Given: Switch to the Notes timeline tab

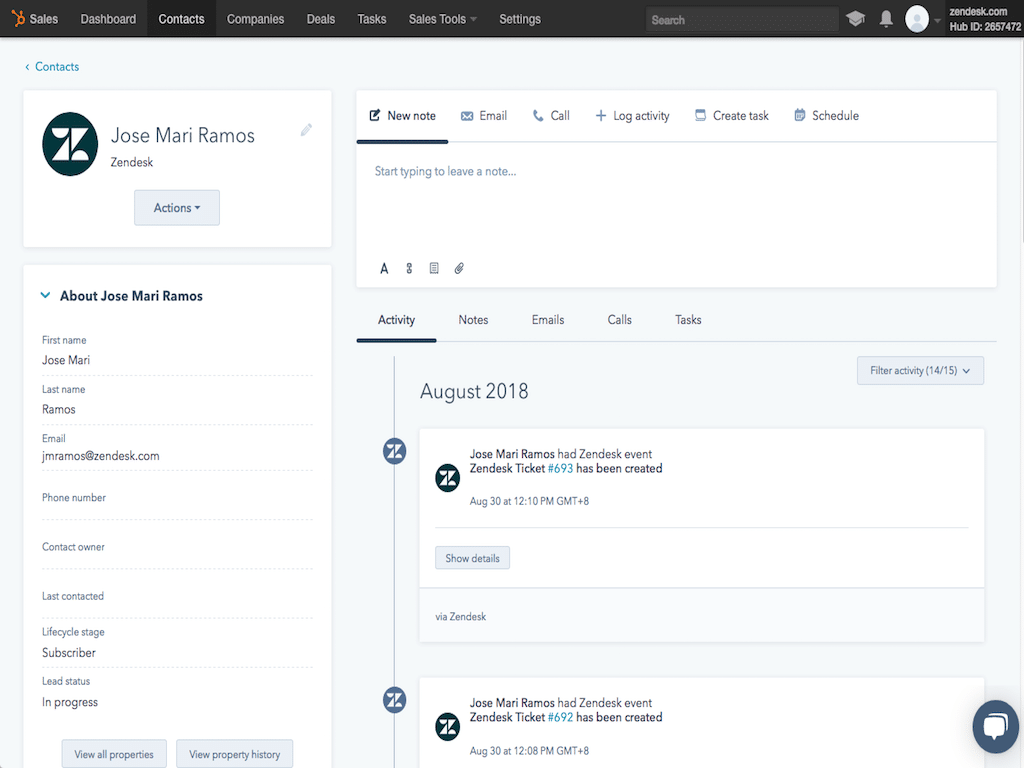Looking at the screenshot, I should point(473,320).
